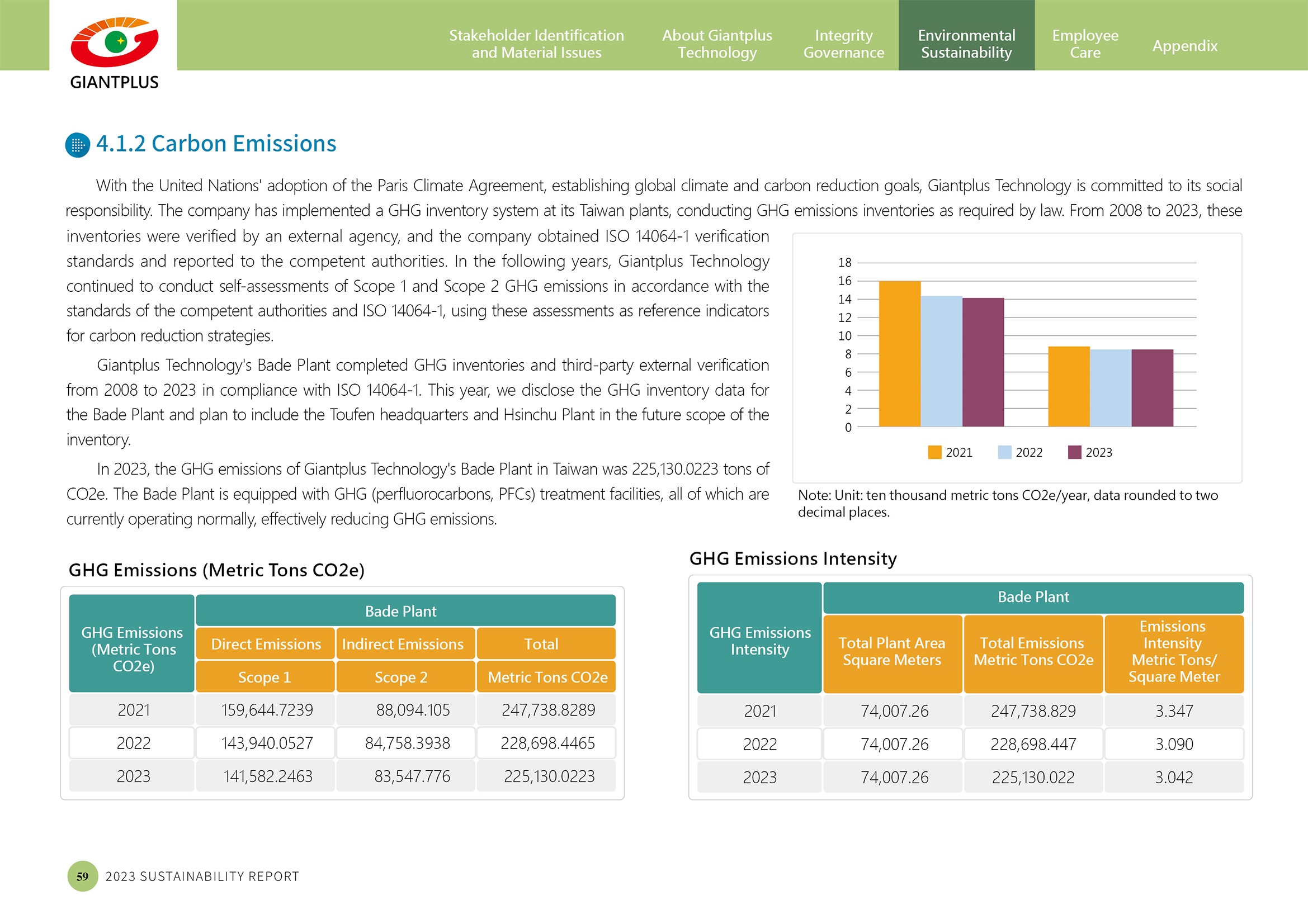Click the page number 59 badge

pyautogui.click(x=83, y=876)
